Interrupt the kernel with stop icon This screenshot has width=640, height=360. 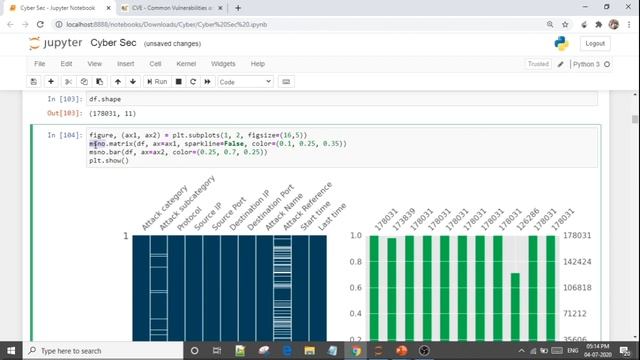click(178, 82)
